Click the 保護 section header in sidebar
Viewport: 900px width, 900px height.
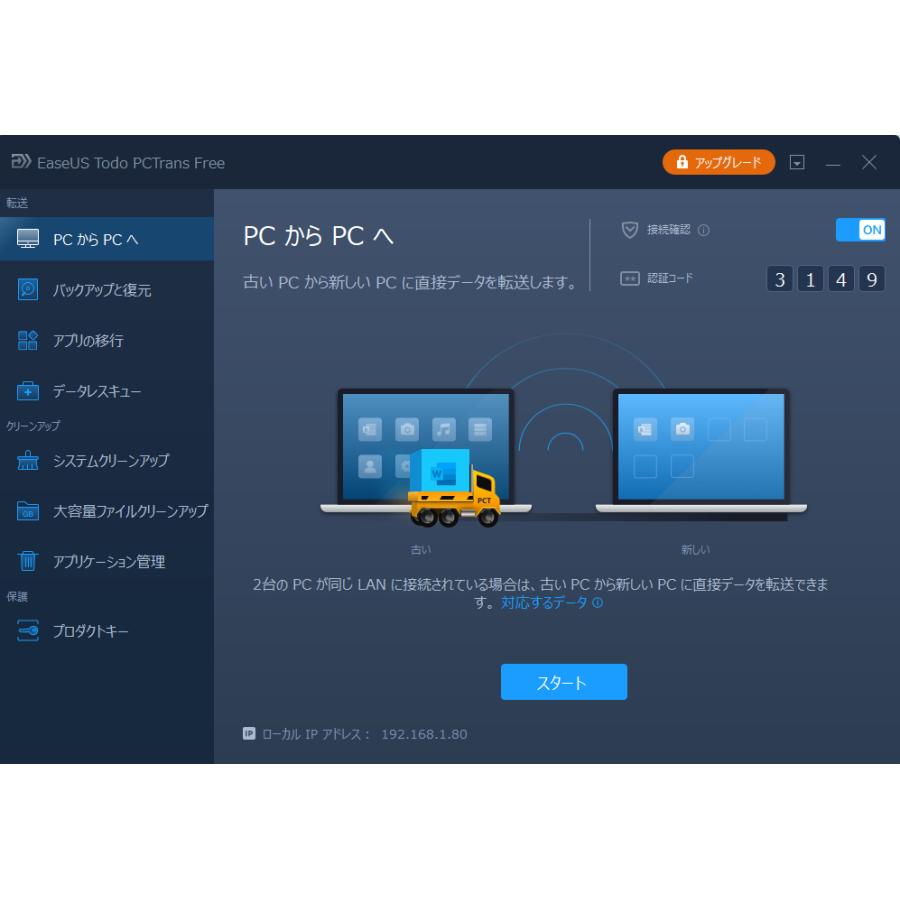point(17,596)
